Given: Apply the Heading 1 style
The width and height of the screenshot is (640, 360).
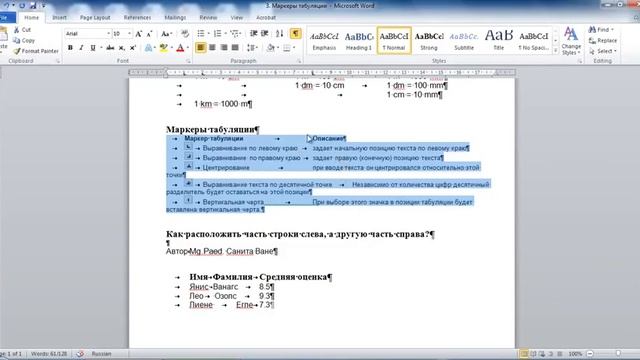Looking at the screenshot, I should tap(359, 41).
